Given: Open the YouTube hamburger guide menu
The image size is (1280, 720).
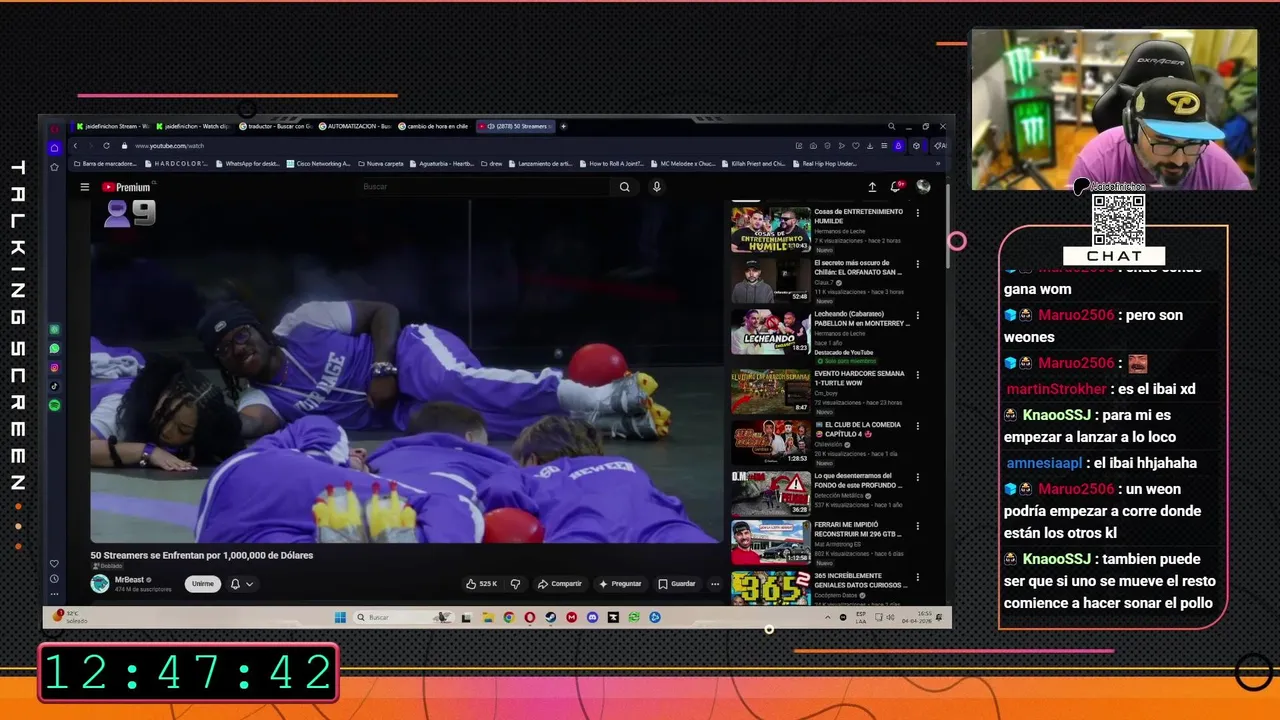Looking at the screenshot, I should (85, 187).
